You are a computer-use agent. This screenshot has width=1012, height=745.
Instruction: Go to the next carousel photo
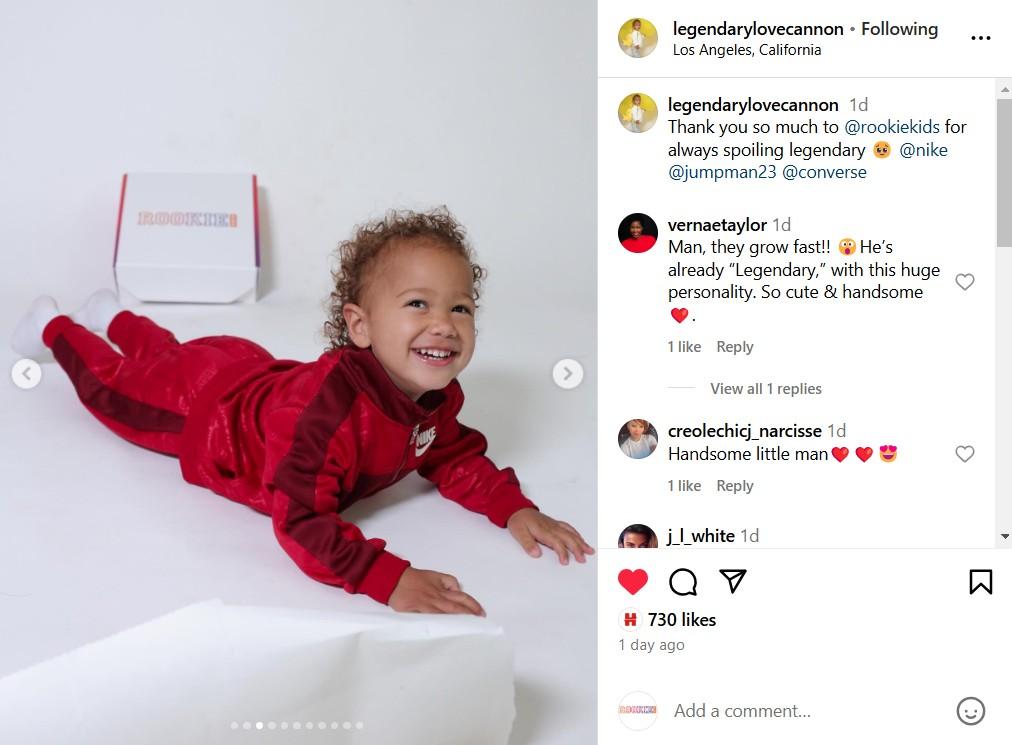(567, 373)
